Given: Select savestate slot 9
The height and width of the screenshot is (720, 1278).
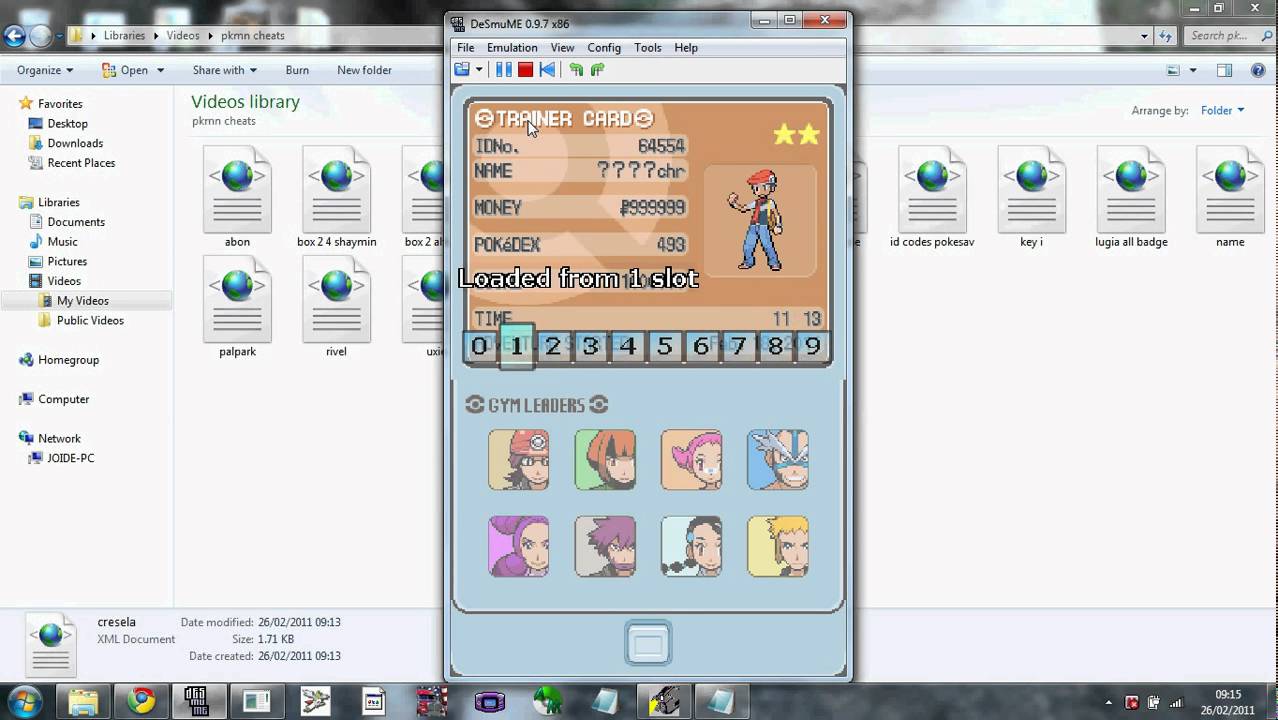Looking at the screenshot, I should tap(812, 346).
